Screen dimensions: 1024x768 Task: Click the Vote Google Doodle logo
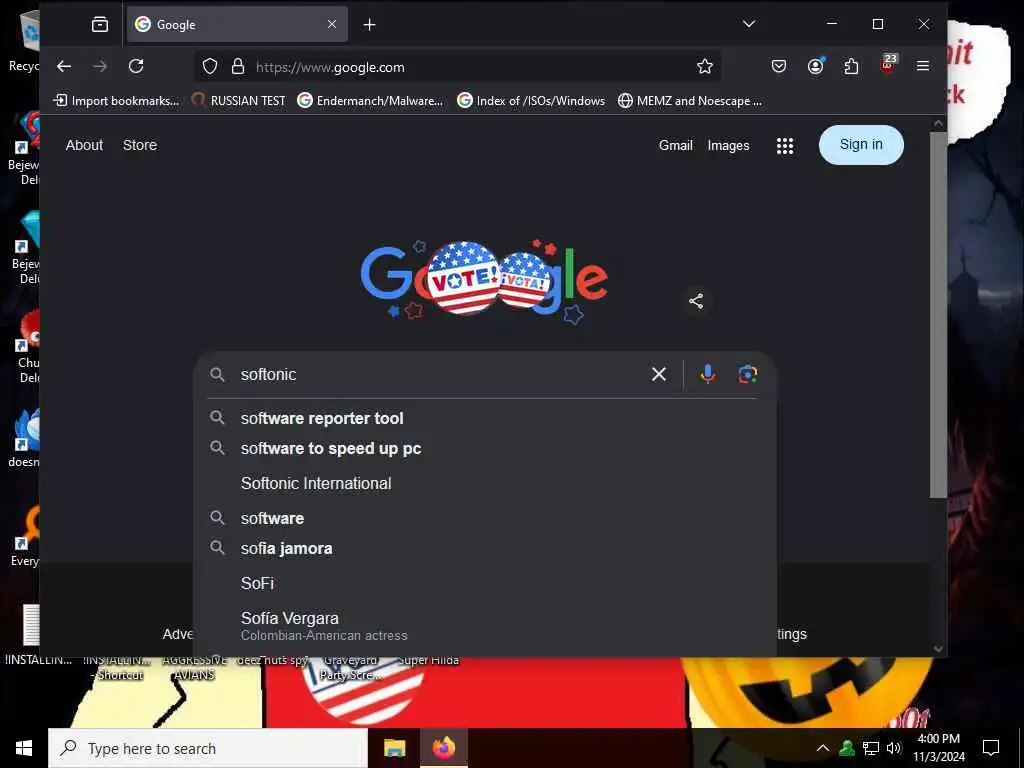click(485, 281)
